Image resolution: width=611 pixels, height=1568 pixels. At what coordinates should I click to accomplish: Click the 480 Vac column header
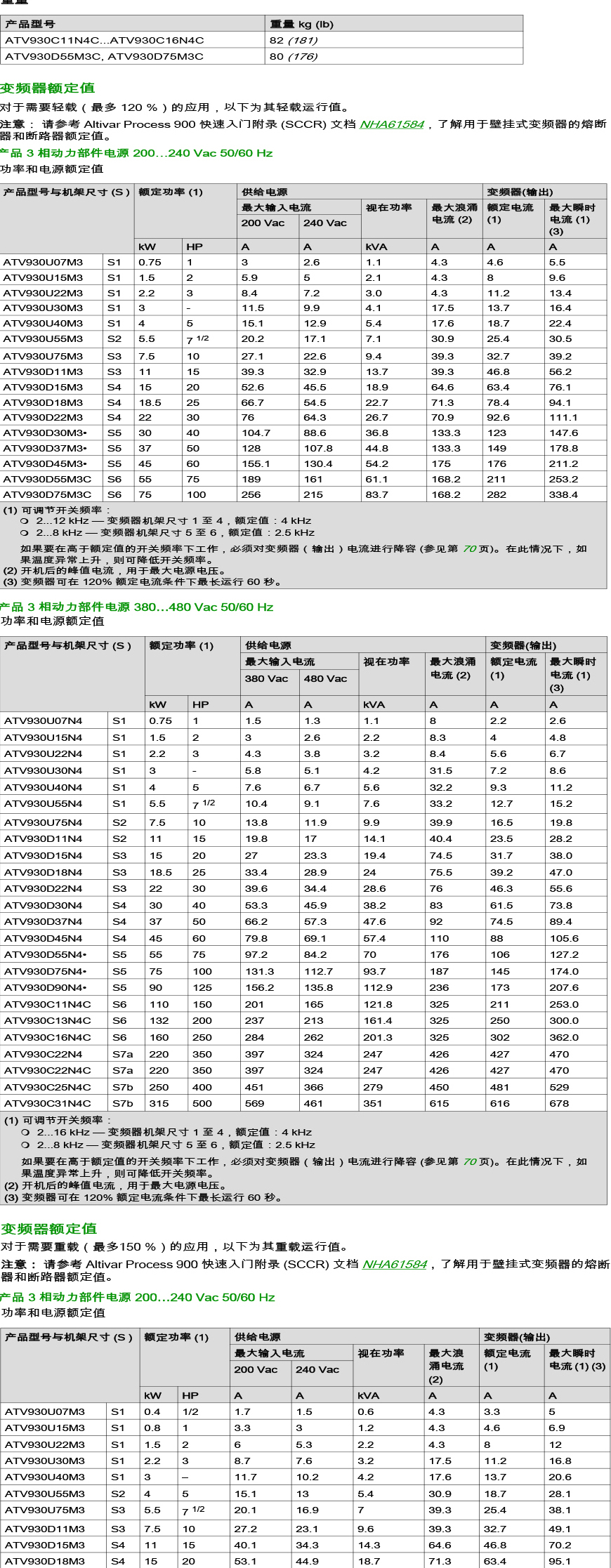pyautogui.click(x=326, y=678)
